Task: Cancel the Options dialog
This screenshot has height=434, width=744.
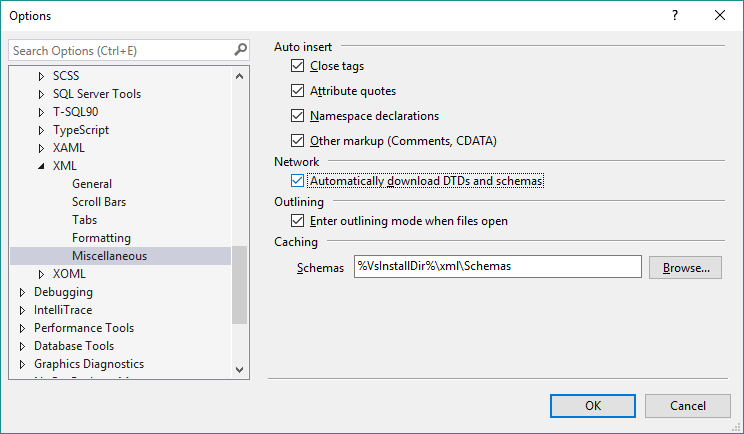Action: pyautogui.click(x=687, y=405)
